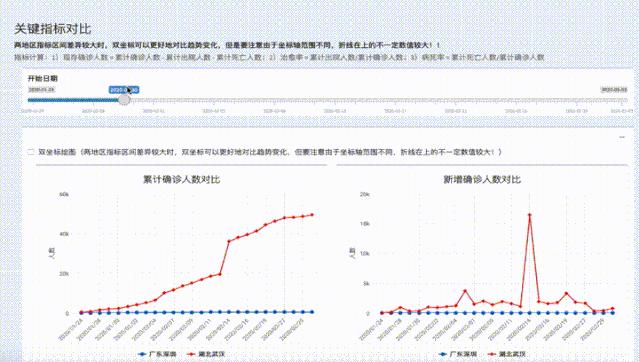Click the slider's minimum date label above the track

(42, 90)
